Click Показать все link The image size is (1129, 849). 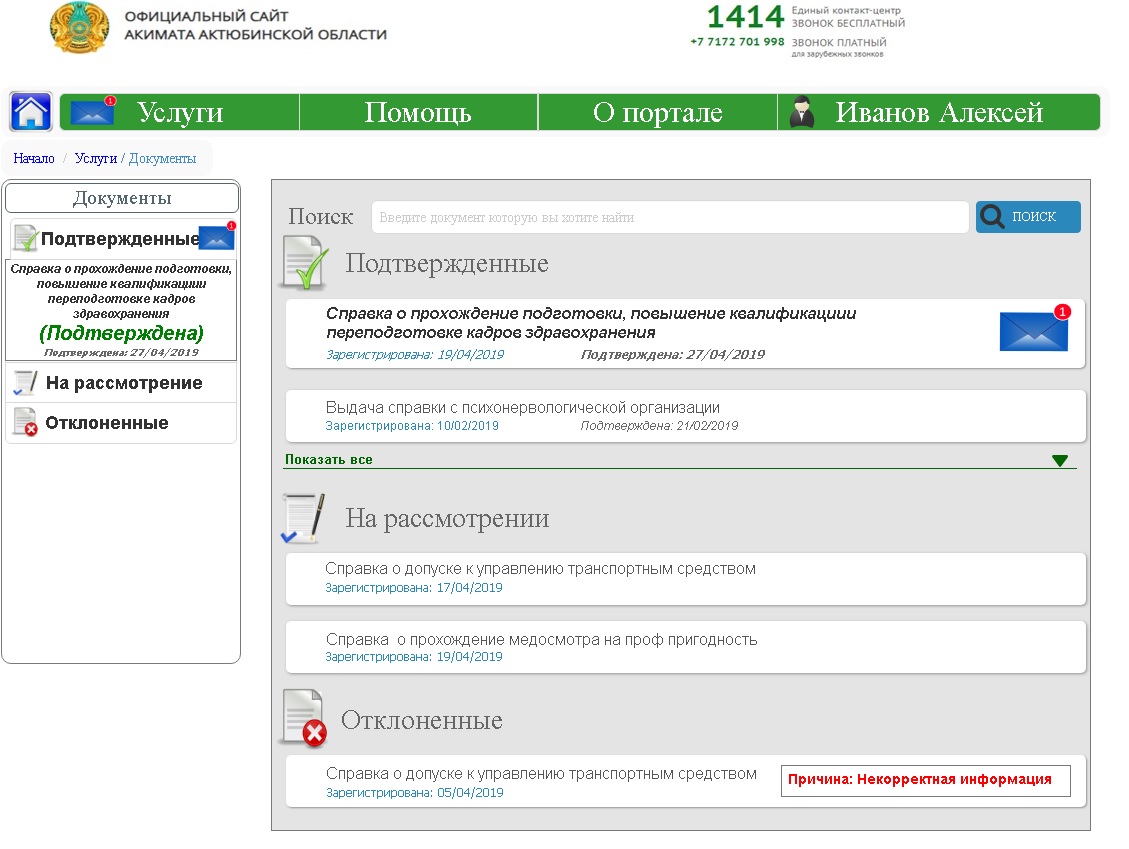328,459
